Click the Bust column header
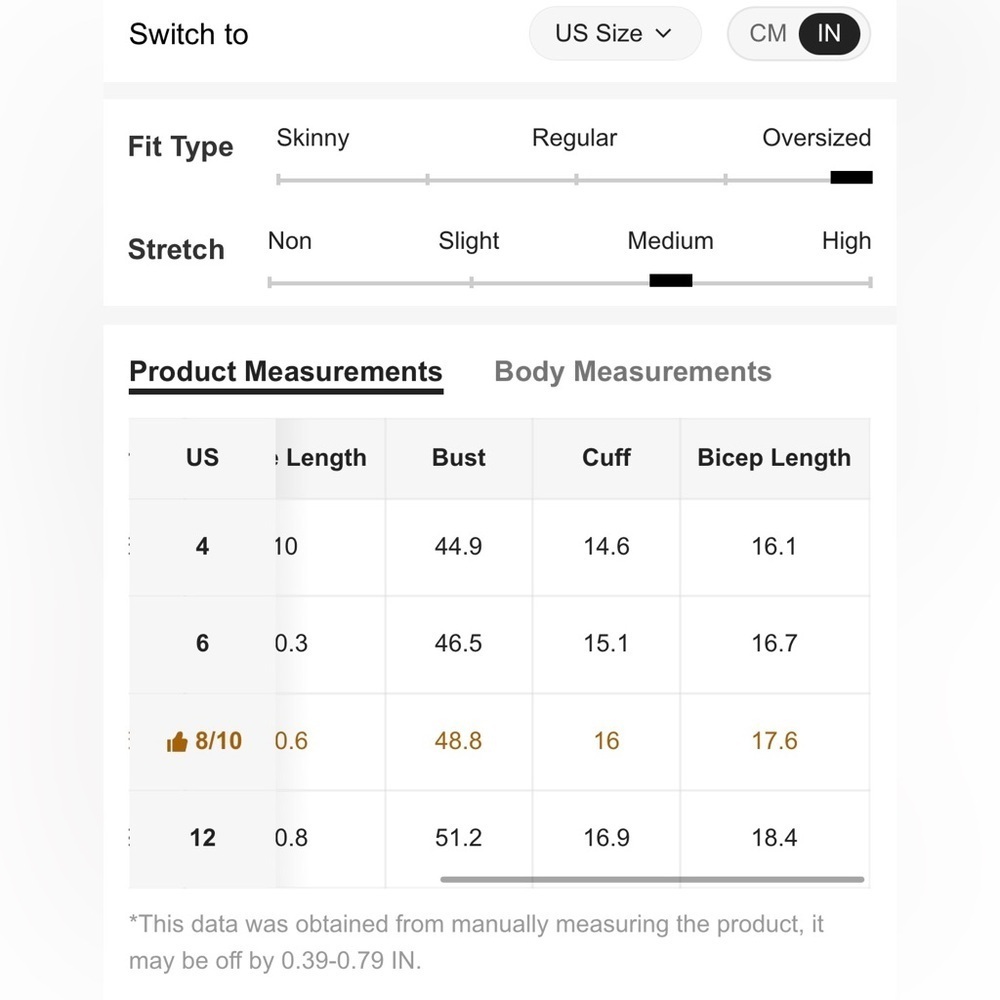 point(459,458)
